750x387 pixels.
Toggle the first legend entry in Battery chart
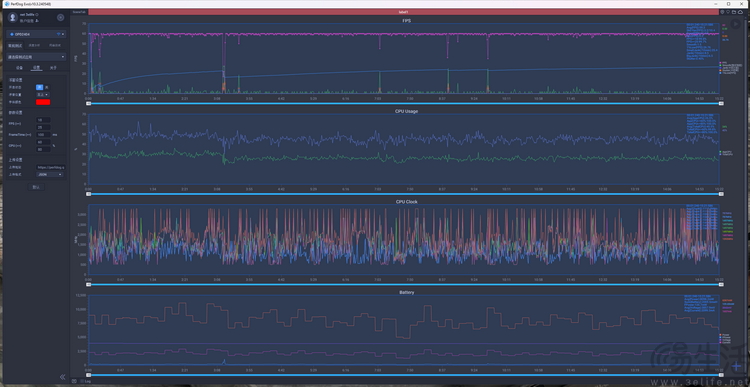pyautogui.click(x=725, y=334)
